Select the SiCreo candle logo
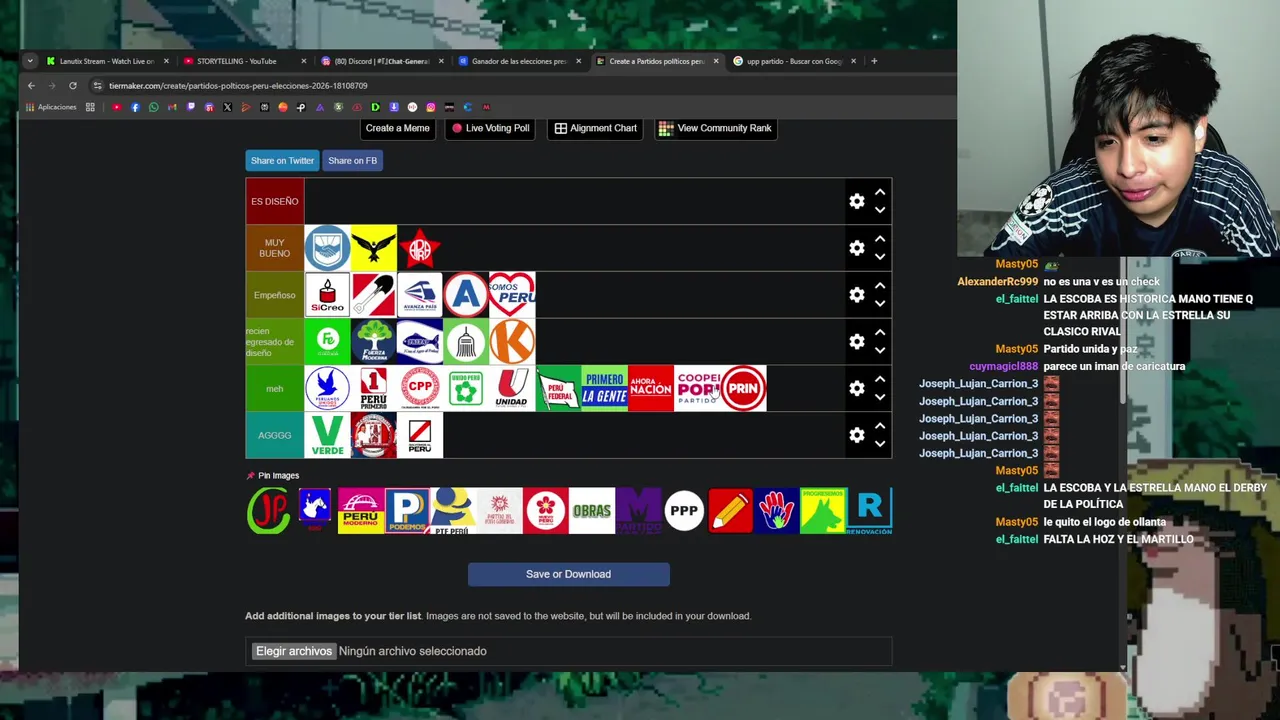This screenshot has width=1280, height=720. point(327,295)
